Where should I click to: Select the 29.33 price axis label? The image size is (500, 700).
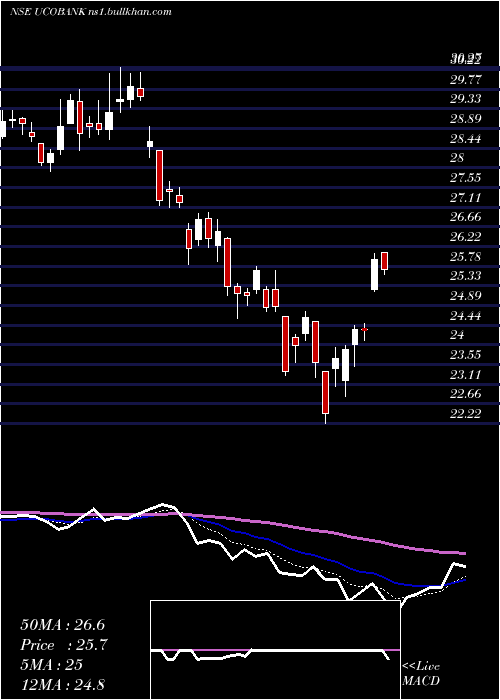[x=466, y=99]
